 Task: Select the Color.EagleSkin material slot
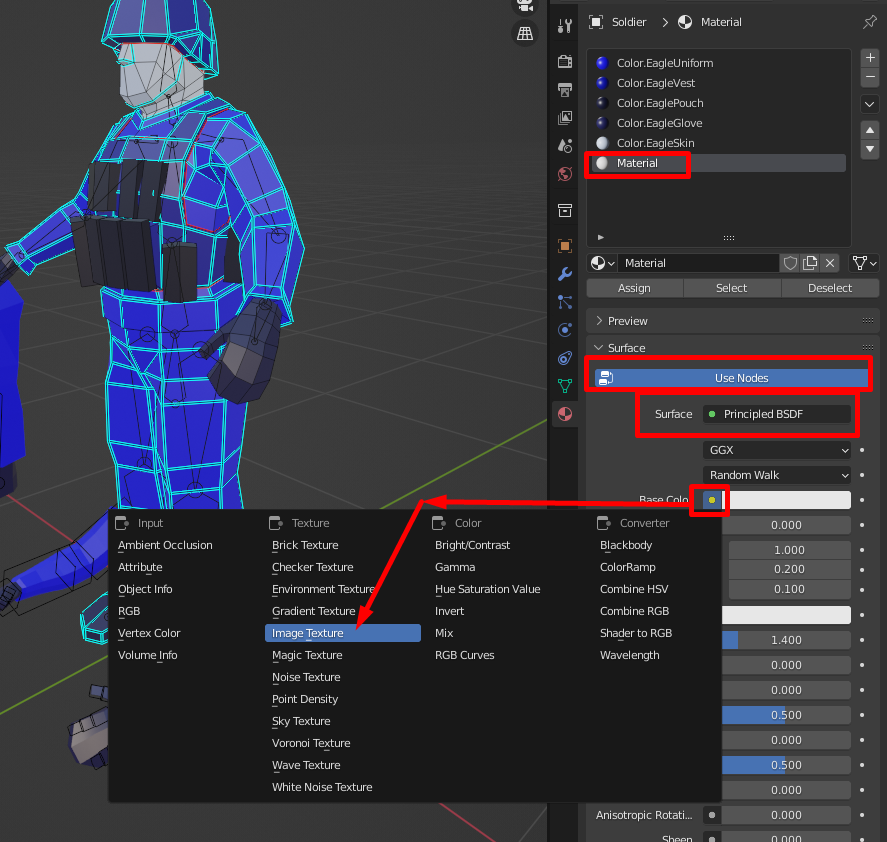point(718,143)
